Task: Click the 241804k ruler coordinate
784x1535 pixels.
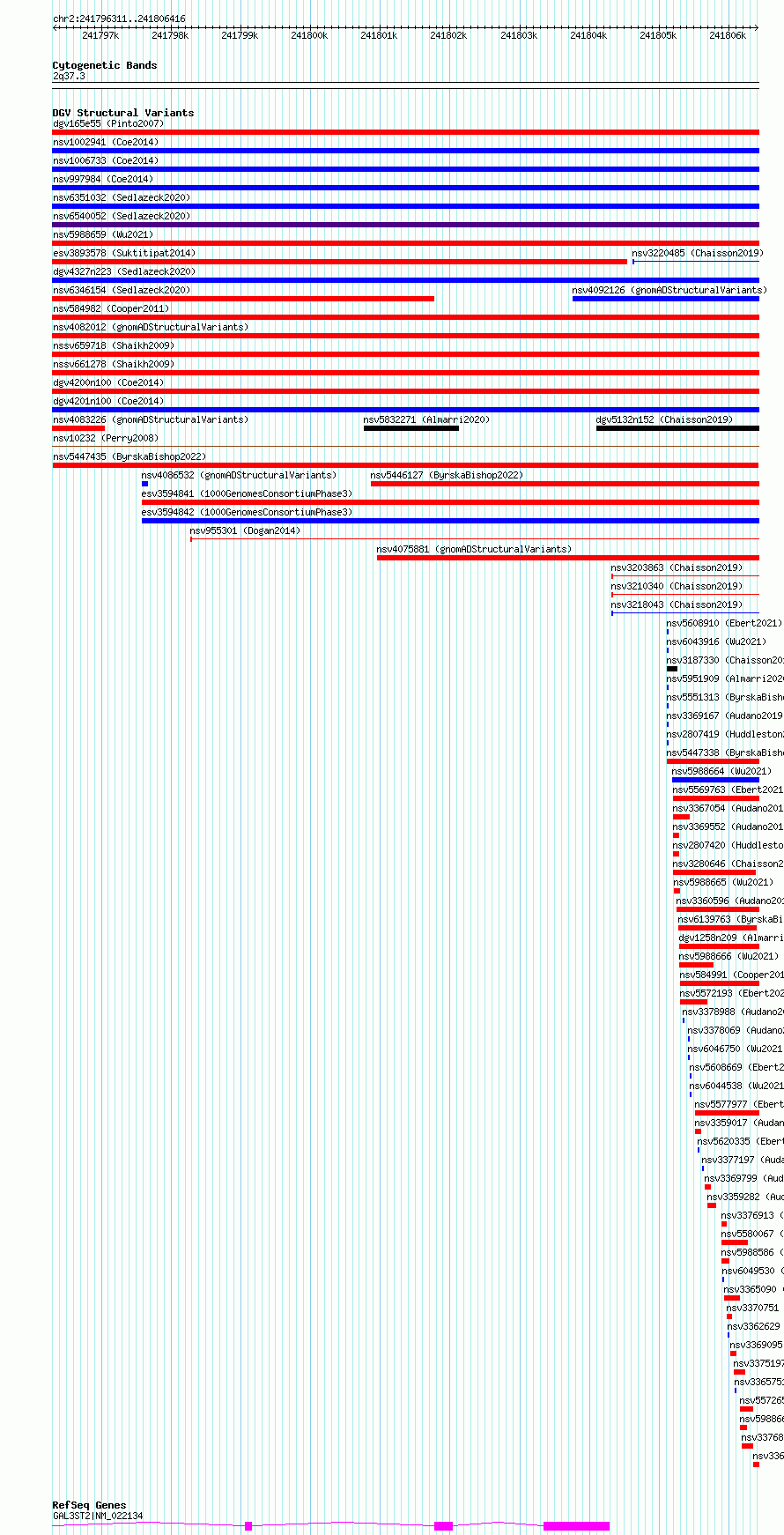Action: coord(588,35)
